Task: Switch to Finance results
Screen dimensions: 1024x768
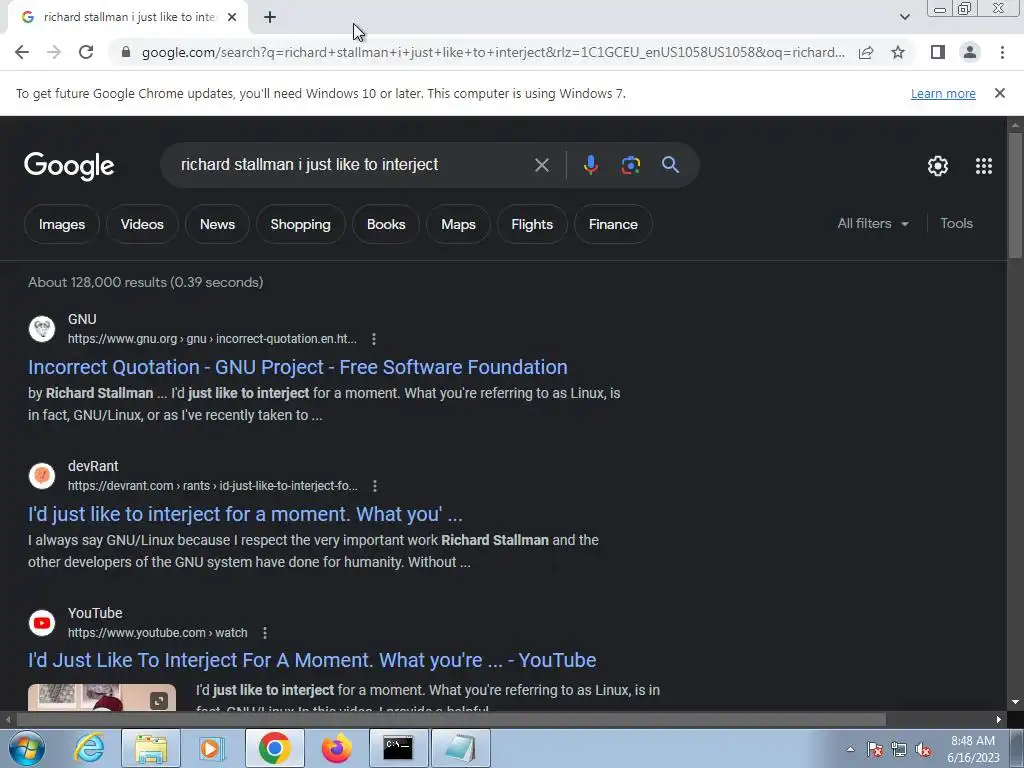Action: coord(613,224)
